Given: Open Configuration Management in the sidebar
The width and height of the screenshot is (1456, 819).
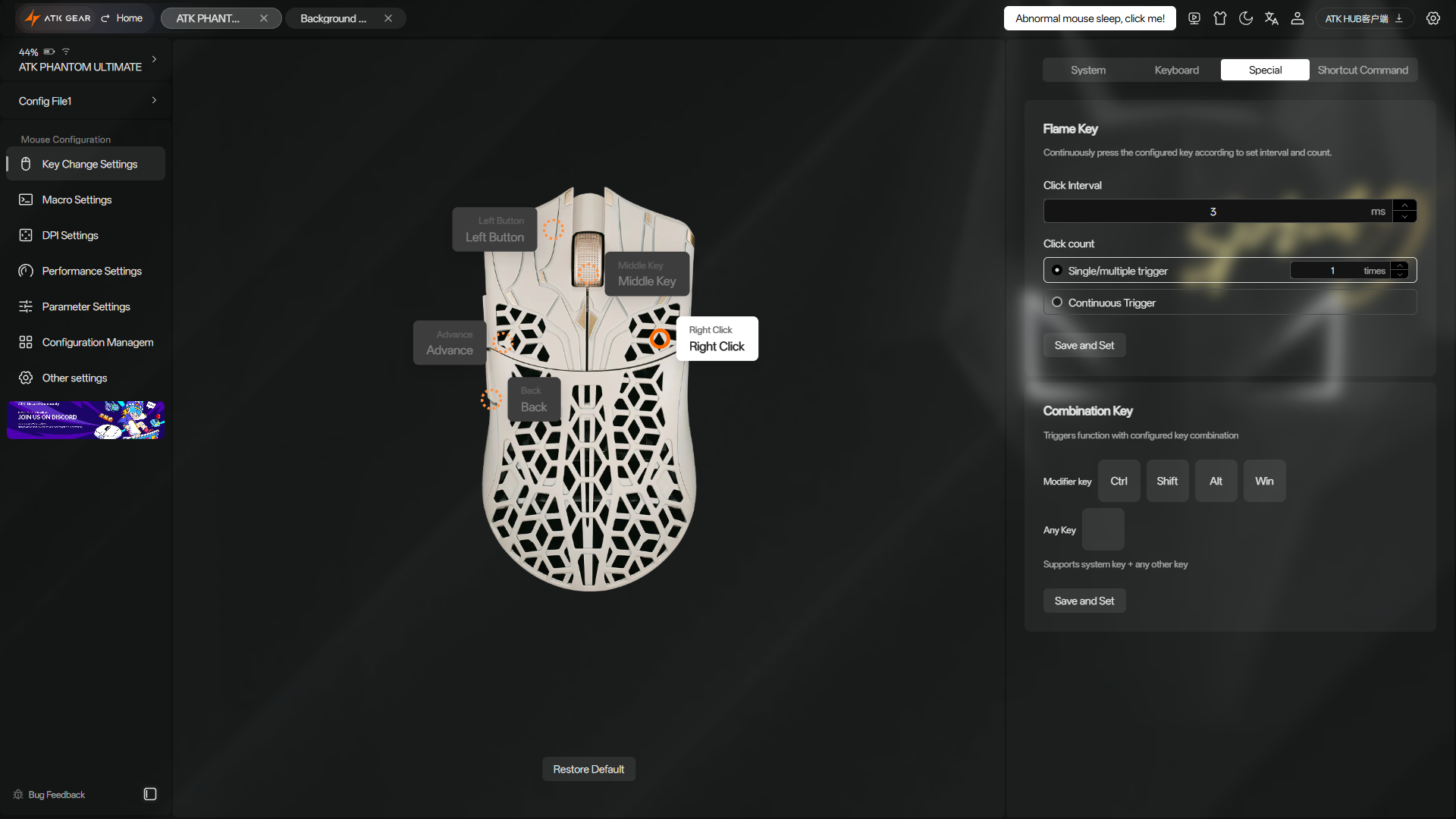Looking at the screenshot, I should point(86,342).
